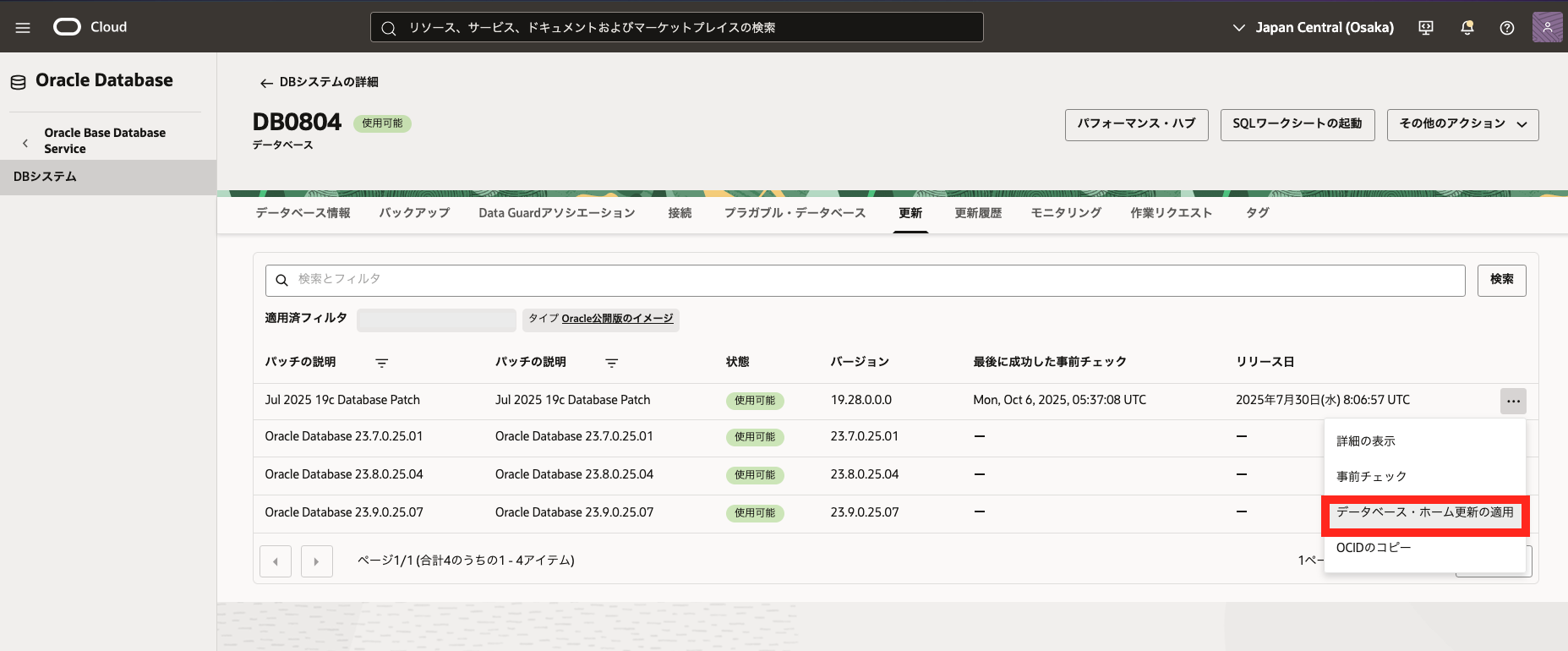
Task: Open the Cloud Shell developer tools icon
Action: [x=1426, y=28]
